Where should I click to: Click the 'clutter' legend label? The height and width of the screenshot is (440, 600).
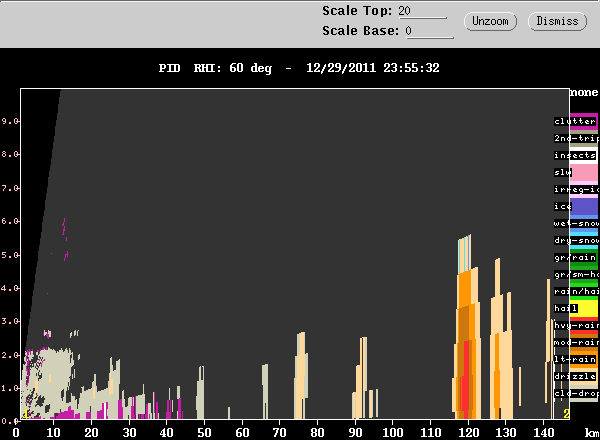575,121
